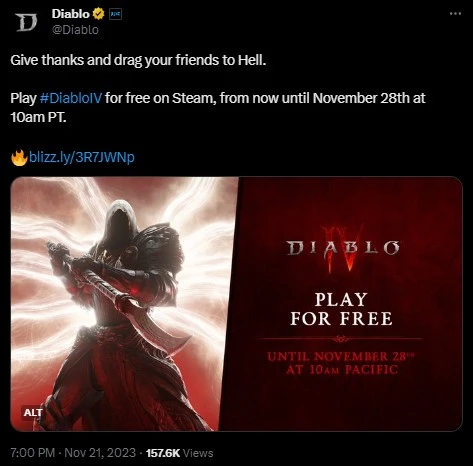Image resolution: width=473 pixels, height=466 pixels.
Task: Click the Give thanks tweet sentence
Action: [138, 60]
